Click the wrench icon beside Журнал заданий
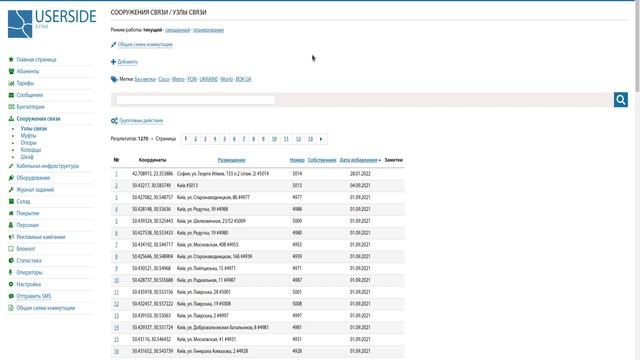The height and width of the screenshot is (360, 640). (11, 190)
